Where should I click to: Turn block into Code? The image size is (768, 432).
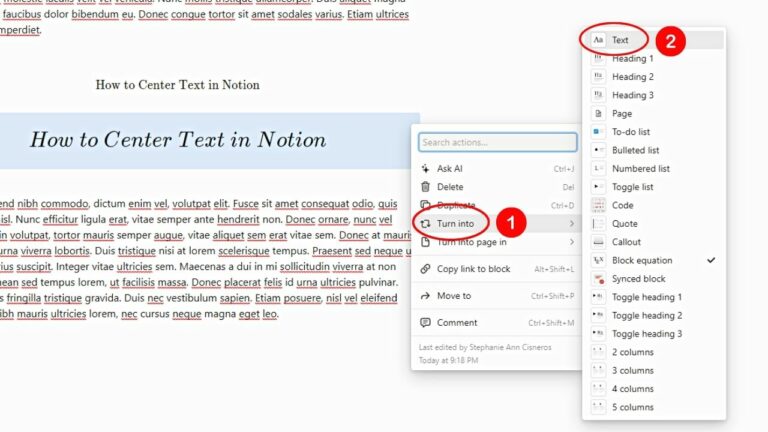[654, 205]
